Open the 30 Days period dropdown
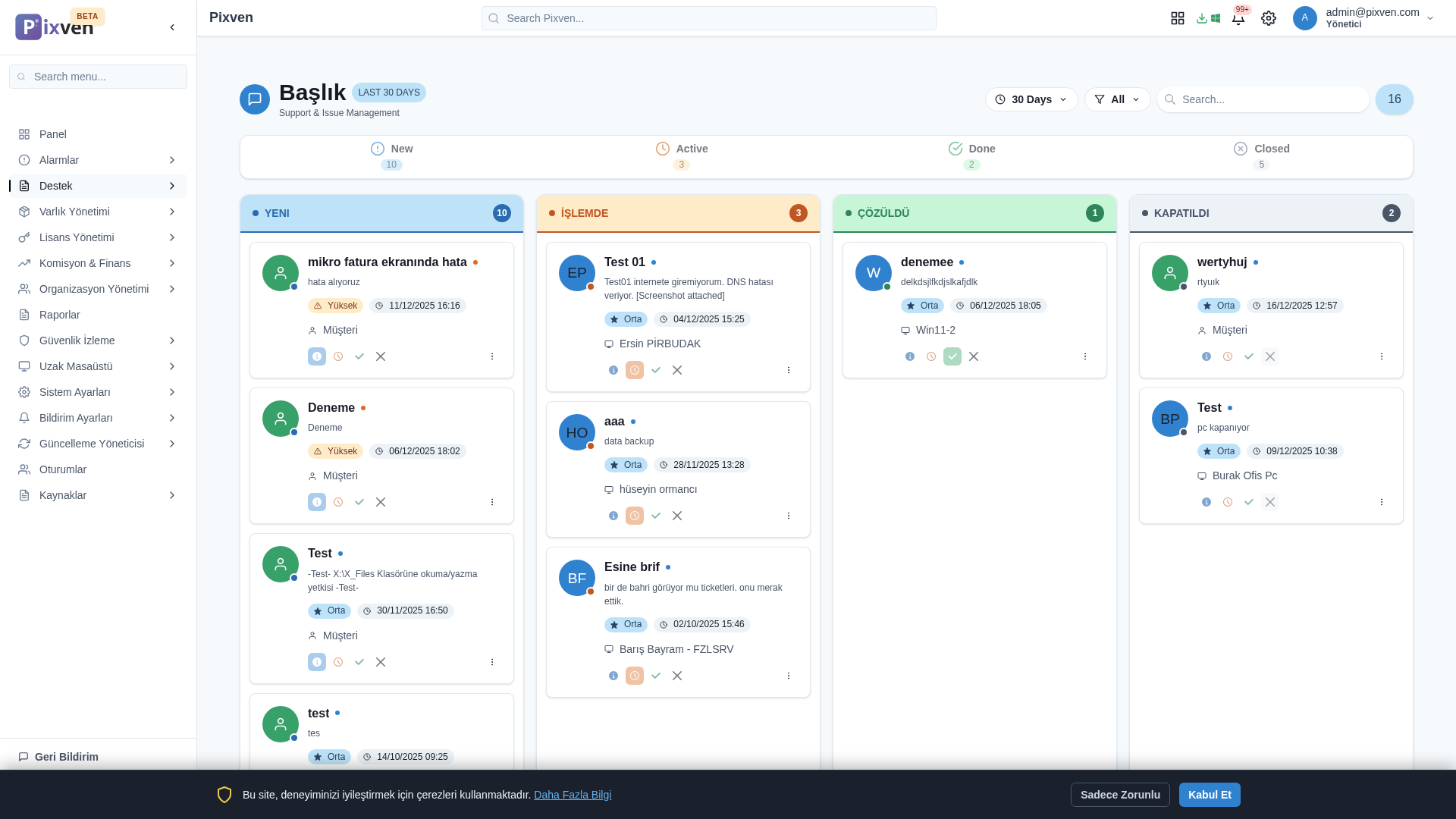 1031,99
